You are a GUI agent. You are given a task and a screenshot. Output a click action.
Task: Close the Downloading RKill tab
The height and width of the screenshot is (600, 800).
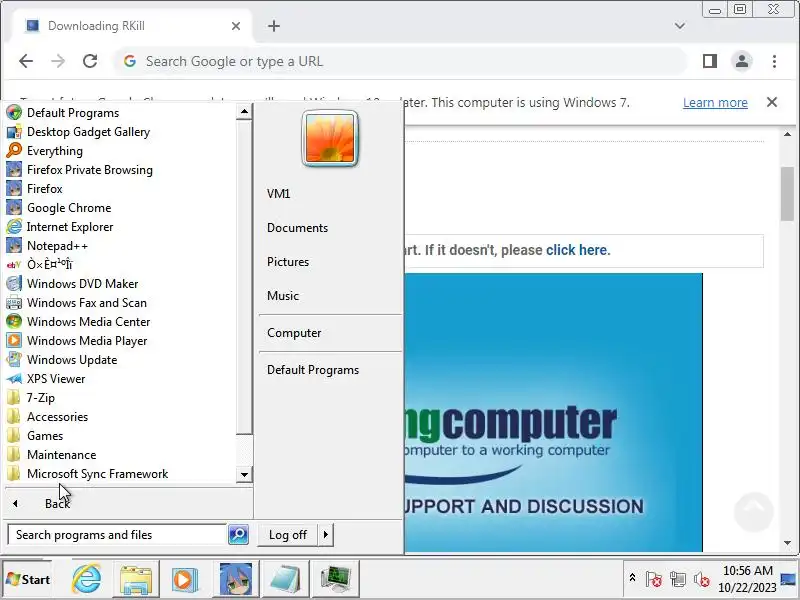pyautogui.click(x=236, y=26)
